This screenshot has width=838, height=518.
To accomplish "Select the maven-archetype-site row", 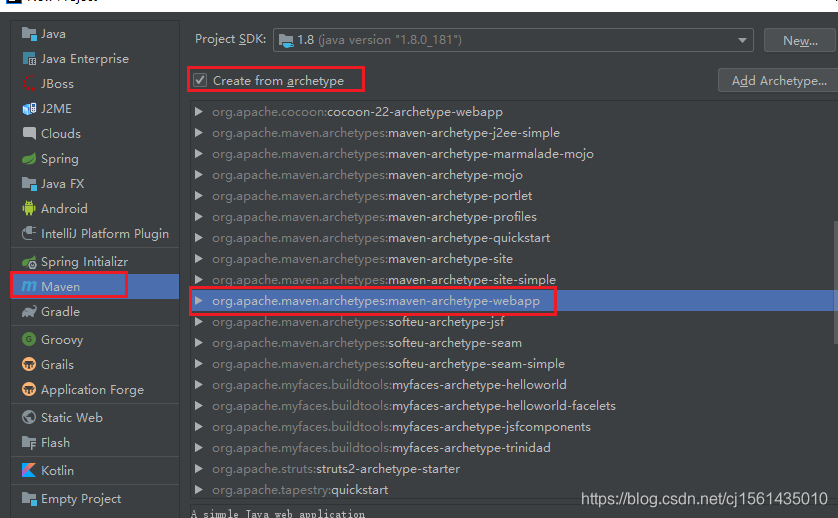I will point(514,259).
